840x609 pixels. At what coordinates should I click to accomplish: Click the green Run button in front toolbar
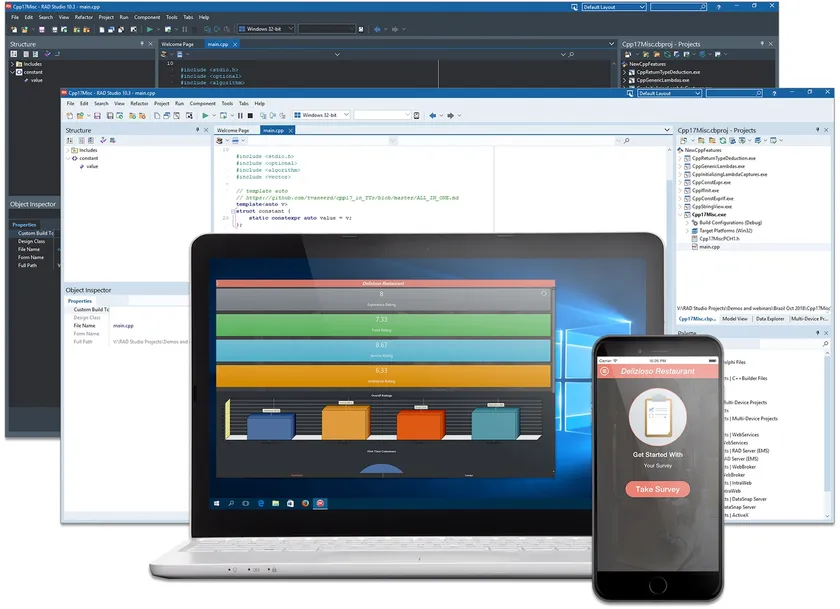204,116
